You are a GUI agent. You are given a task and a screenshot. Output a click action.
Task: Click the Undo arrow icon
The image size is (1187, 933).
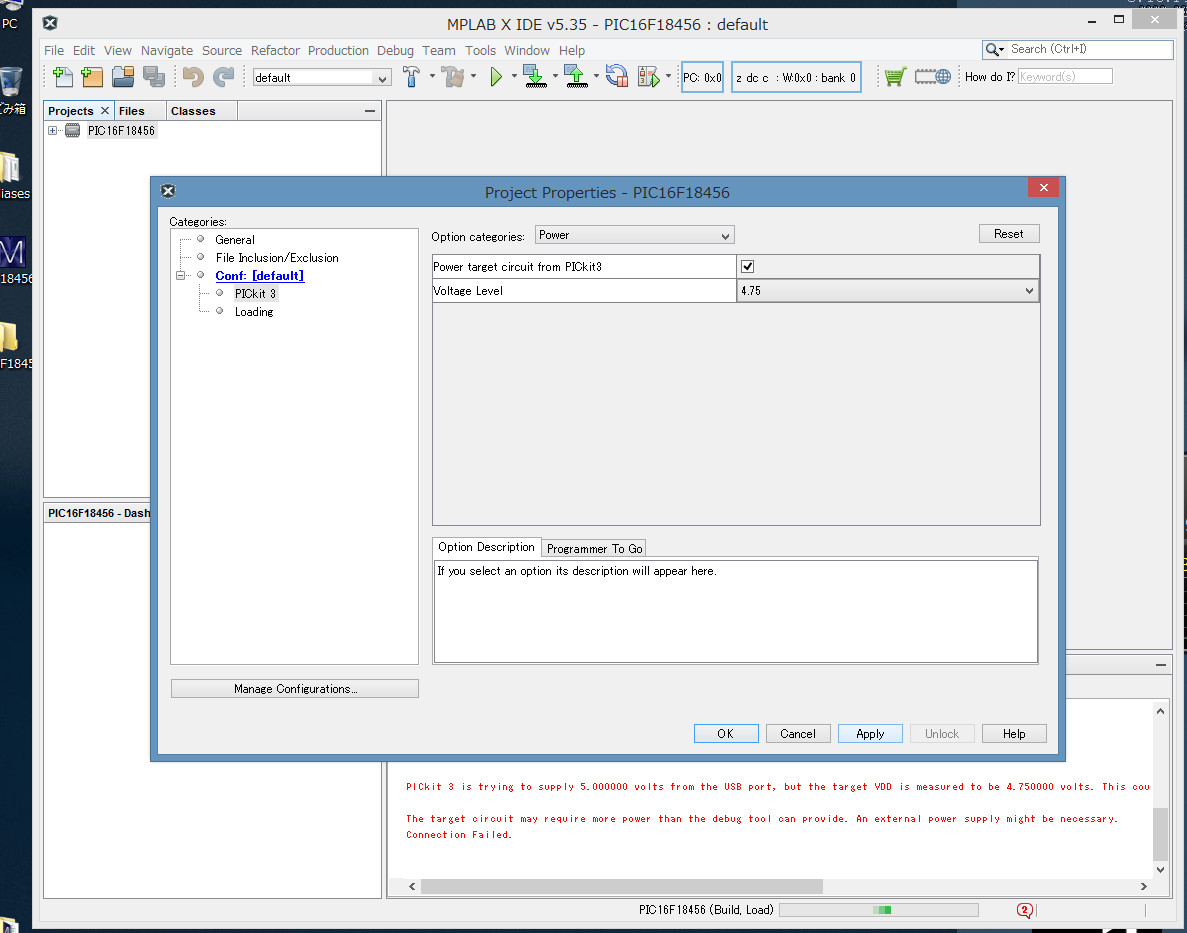(193, 76)
